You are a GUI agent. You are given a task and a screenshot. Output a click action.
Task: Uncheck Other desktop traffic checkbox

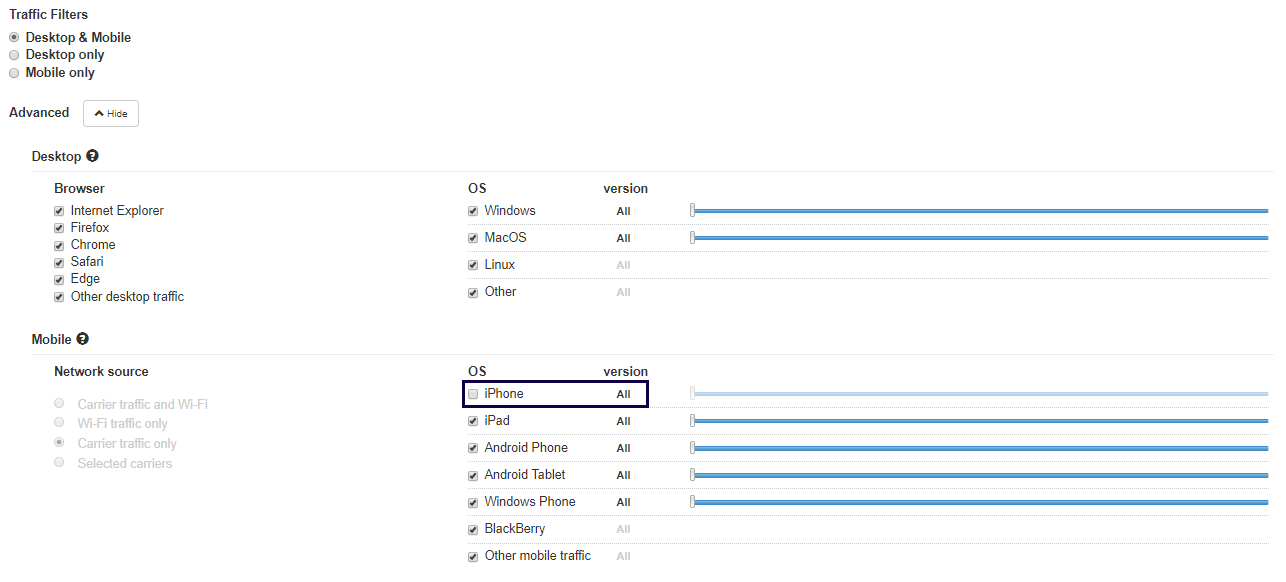point(59,297)
